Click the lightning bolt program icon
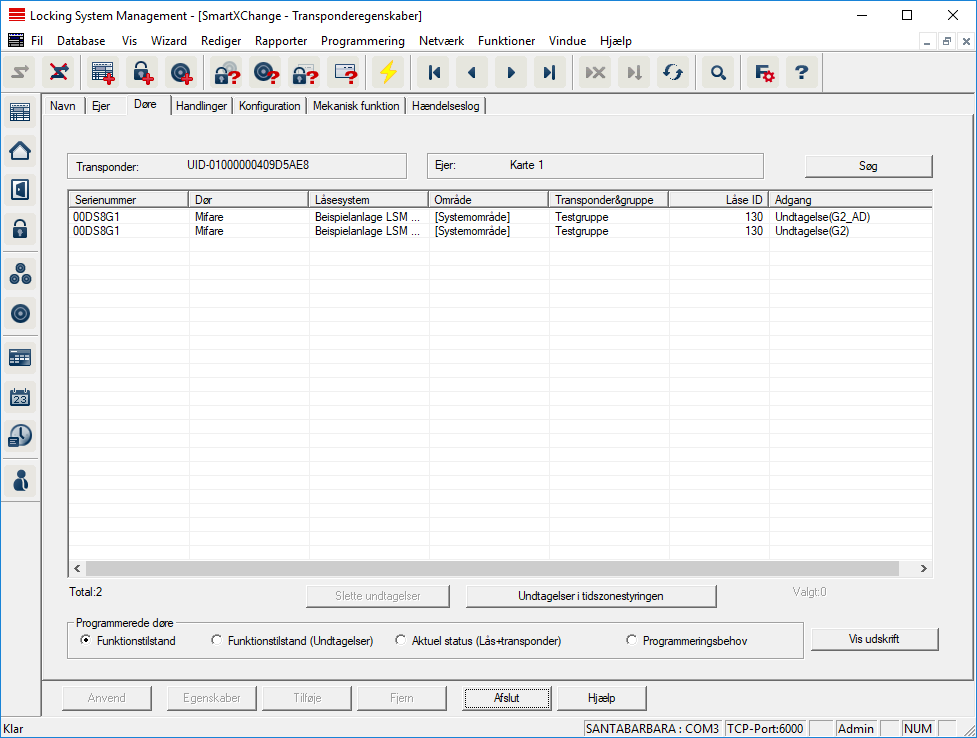 [387, 72]
